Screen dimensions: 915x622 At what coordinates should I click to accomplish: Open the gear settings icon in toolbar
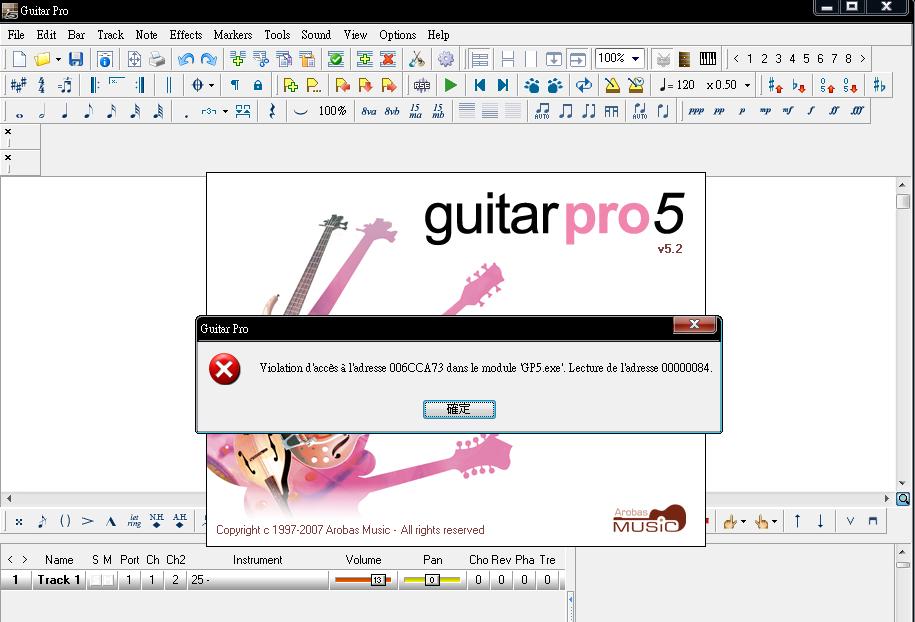446,59
